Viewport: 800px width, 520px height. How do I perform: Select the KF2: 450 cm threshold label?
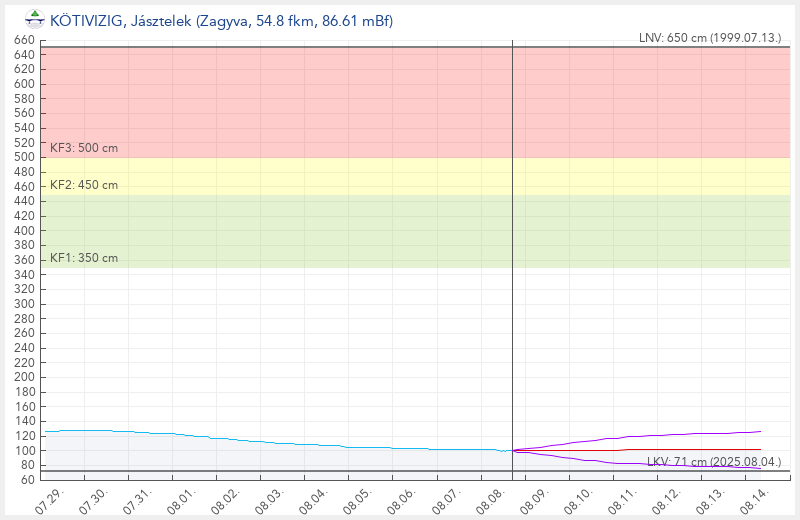coord(84,185)
